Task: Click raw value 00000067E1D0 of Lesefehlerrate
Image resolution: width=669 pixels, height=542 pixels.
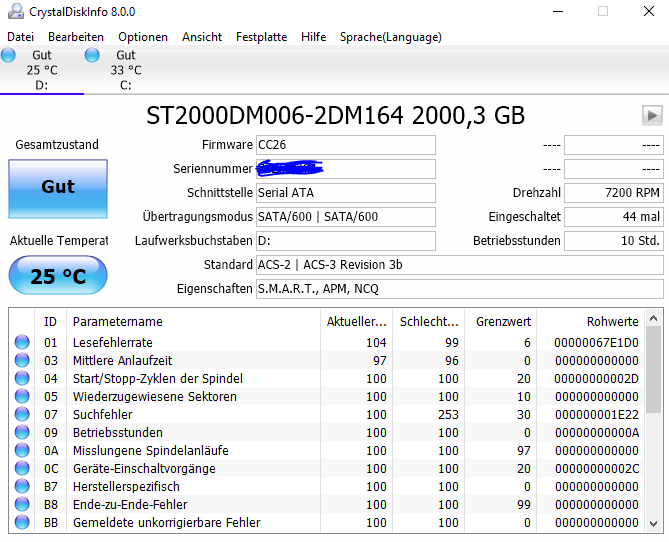Action: click(x=596, y=342)
